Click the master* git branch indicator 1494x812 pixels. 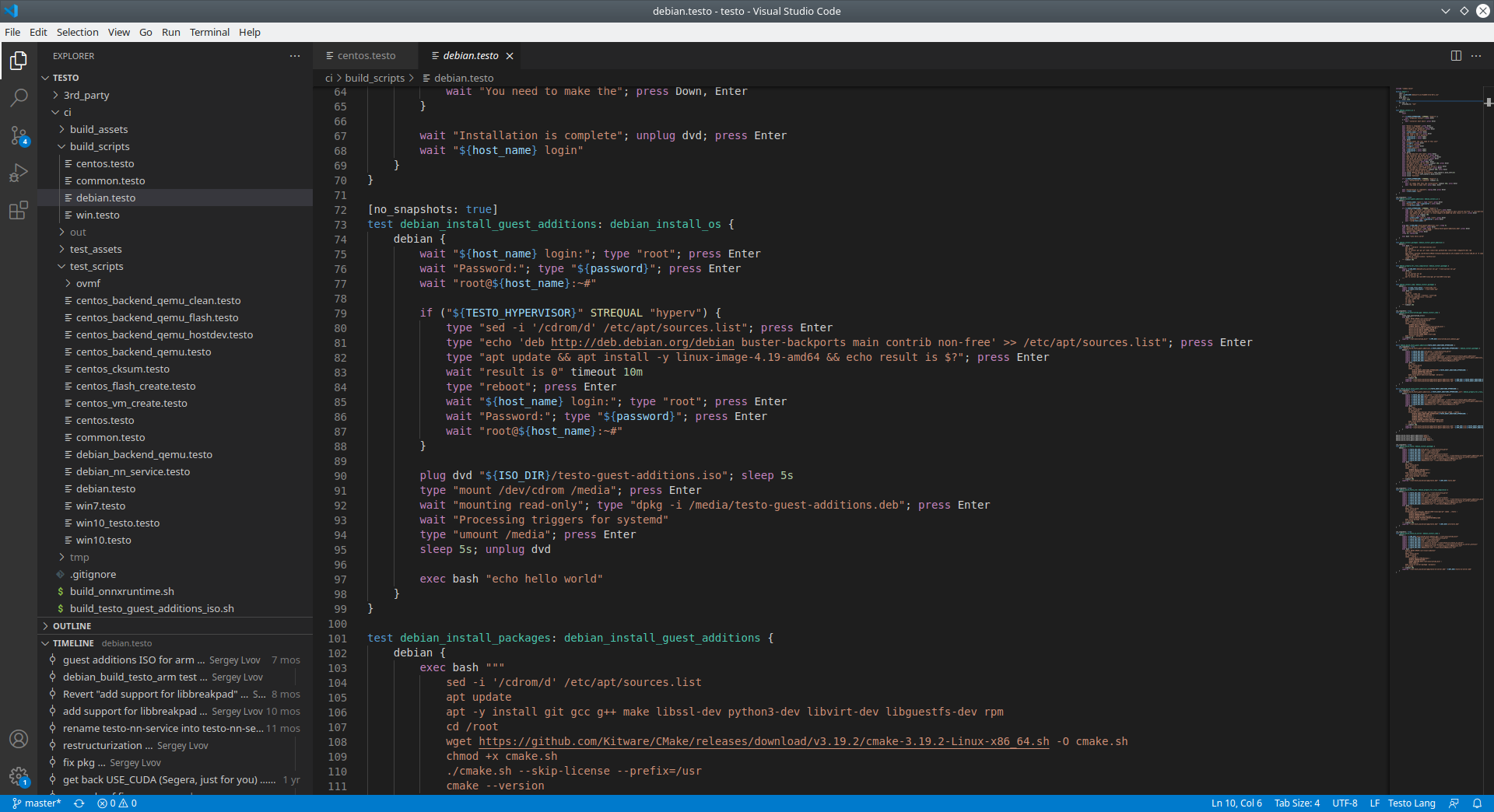pyautogui.click(x=37, y=803)
